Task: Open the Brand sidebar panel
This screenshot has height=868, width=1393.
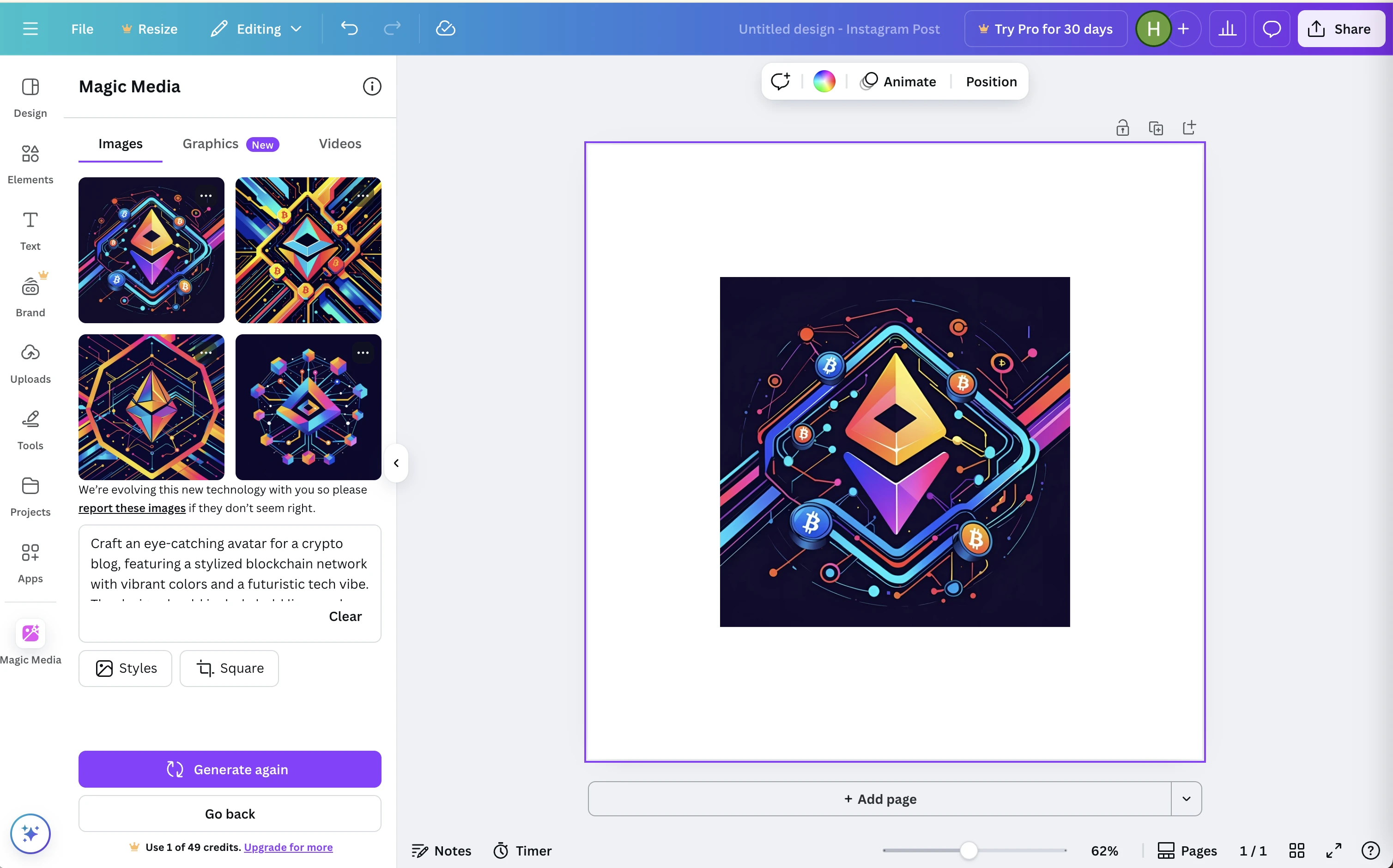Action: click(x=30, y=297)
